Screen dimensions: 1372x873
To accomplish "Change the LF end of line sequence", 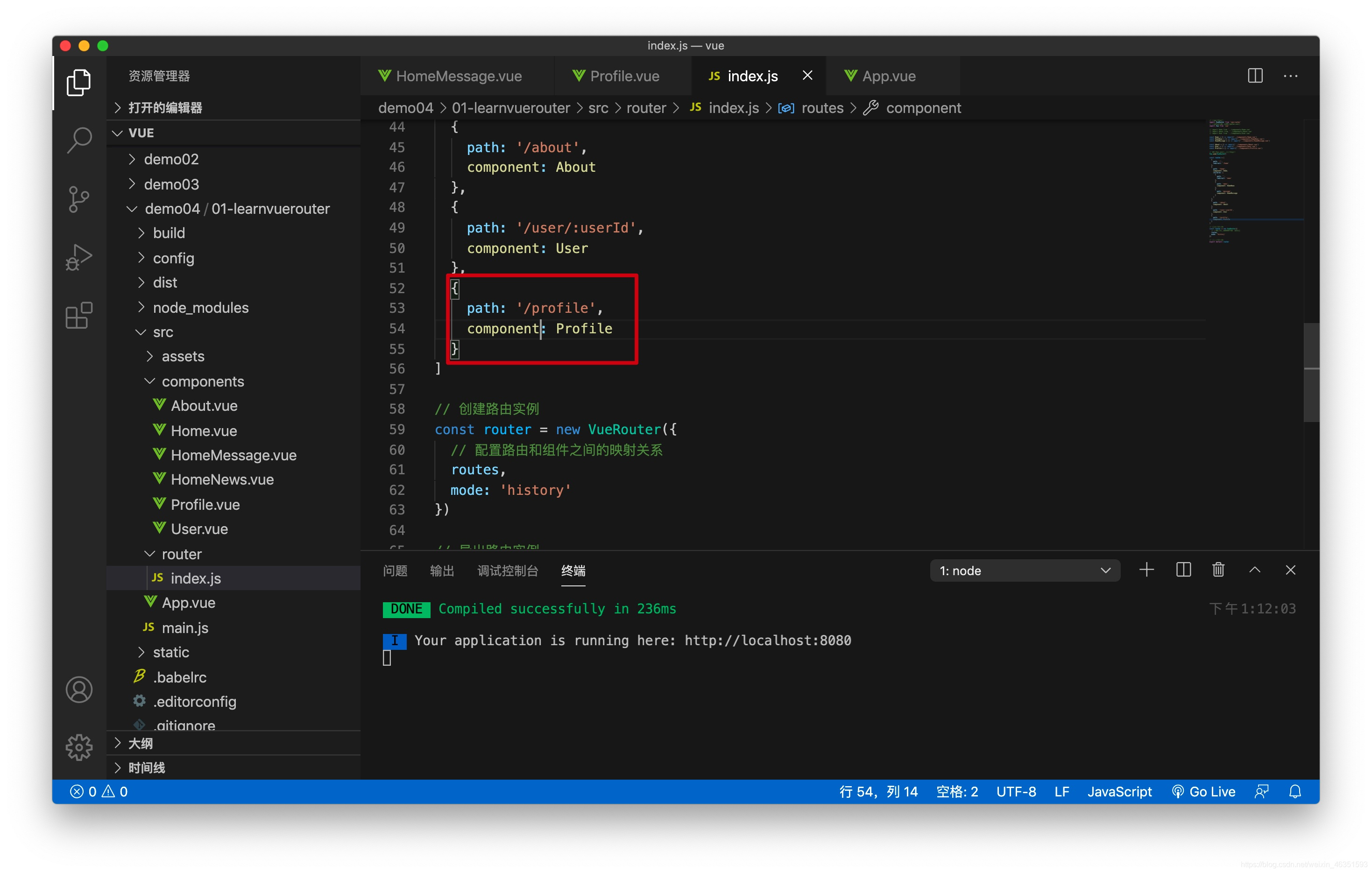I will pyautogui.click(x=1061, y=792).
